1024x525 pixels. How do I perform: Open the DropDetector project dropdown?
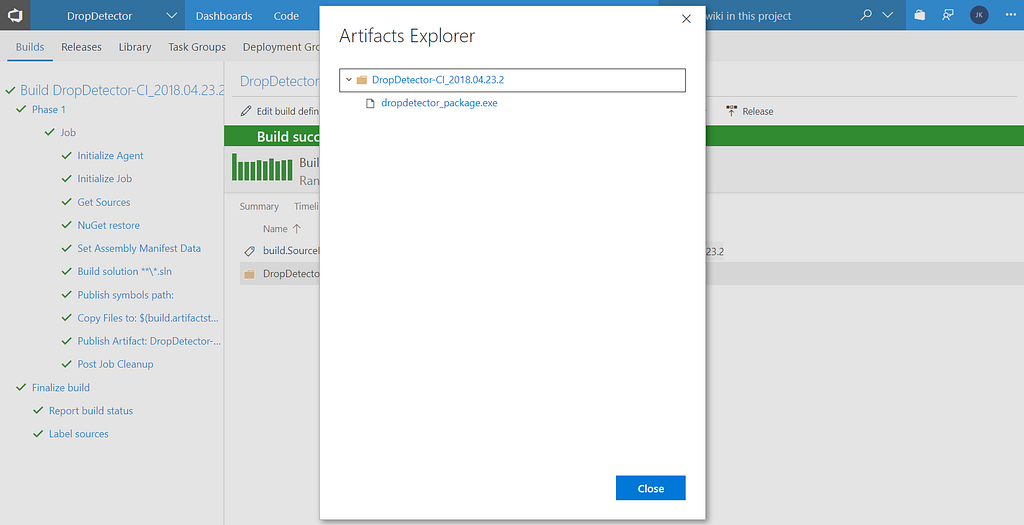pos(121,16)
